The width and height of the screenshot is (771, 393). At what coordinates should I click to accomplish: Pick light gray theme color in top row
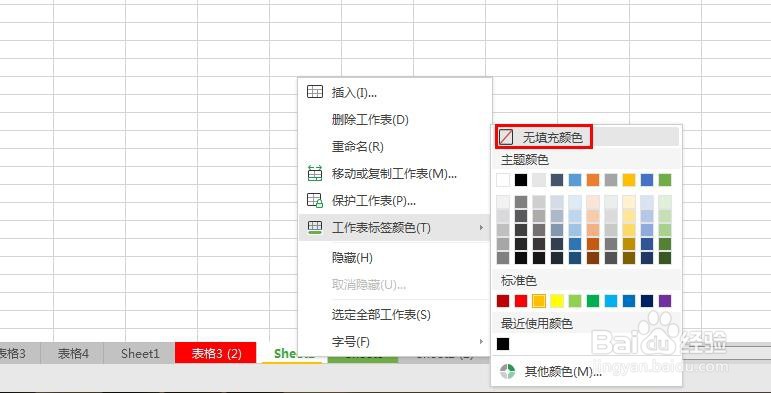click(539, 180)
